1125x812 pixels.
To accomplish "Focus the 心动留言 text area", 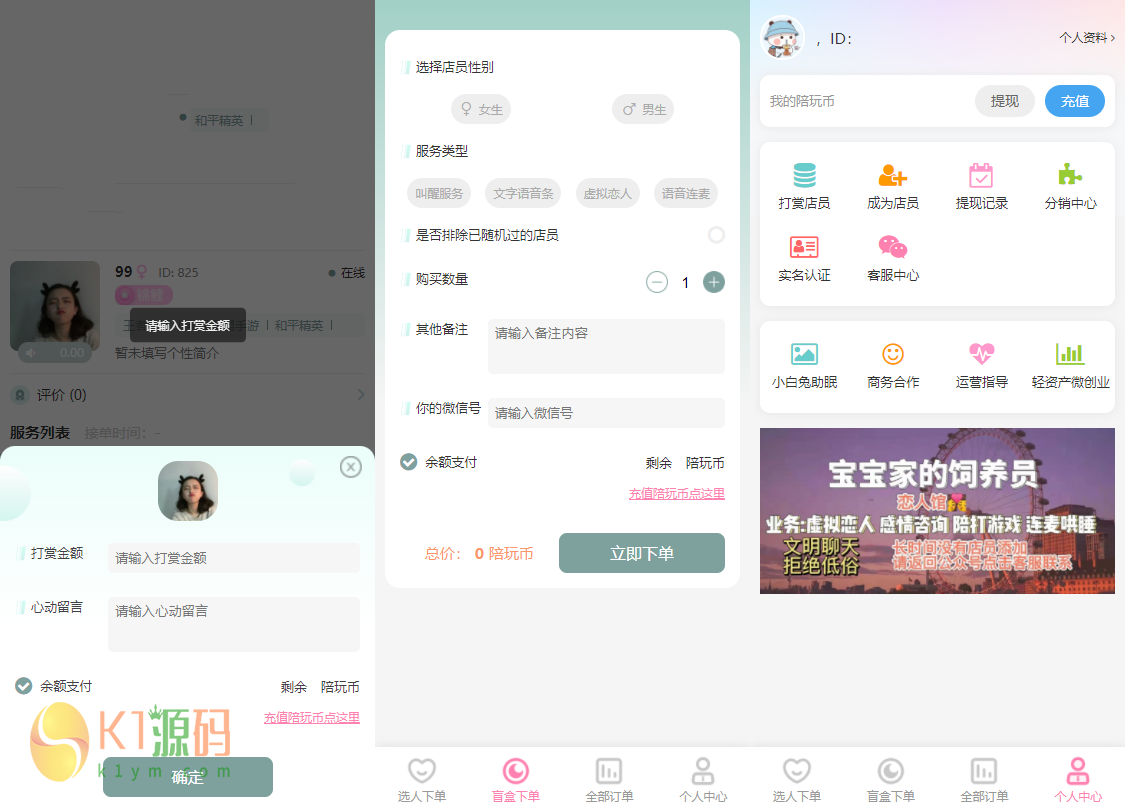I will point(234,624).
